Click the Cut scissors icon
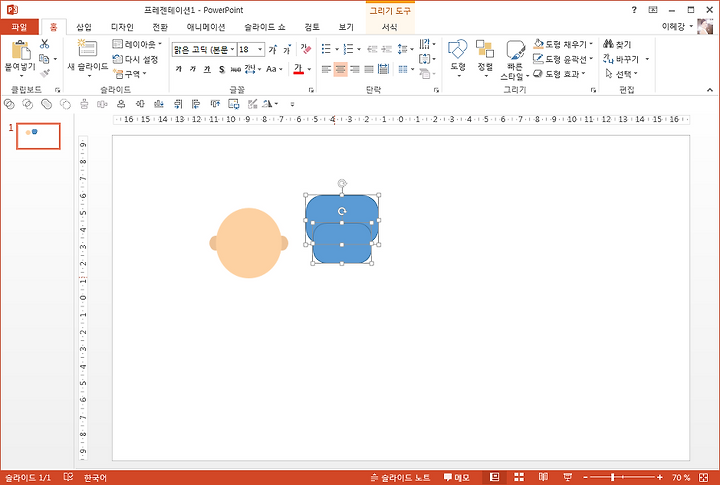The width and height of the screenshot is (720, 485). 45,44
